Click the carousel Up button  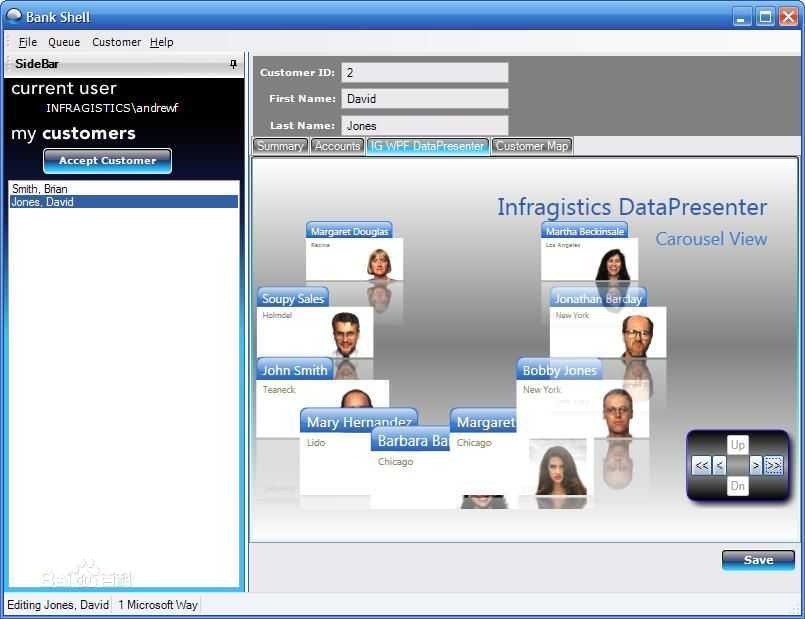[738, 444]
